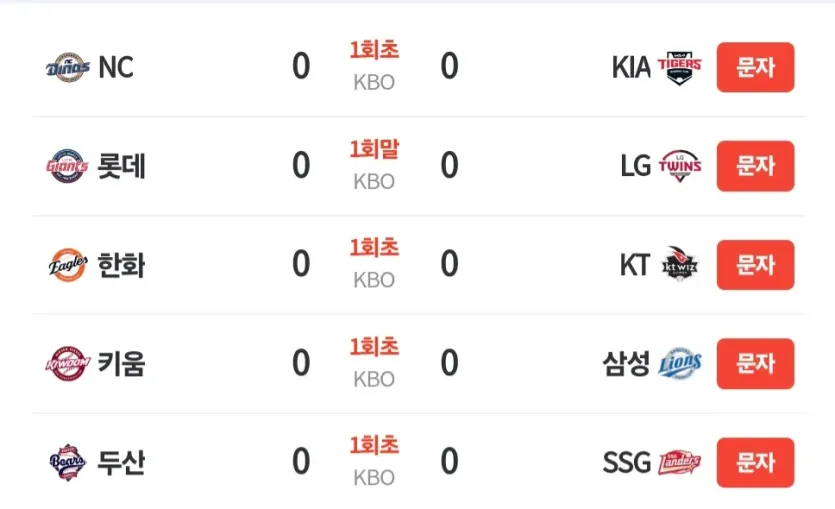Select the 롯데 team name
This screenshot has height=509, width=835.
coord(121,166)
